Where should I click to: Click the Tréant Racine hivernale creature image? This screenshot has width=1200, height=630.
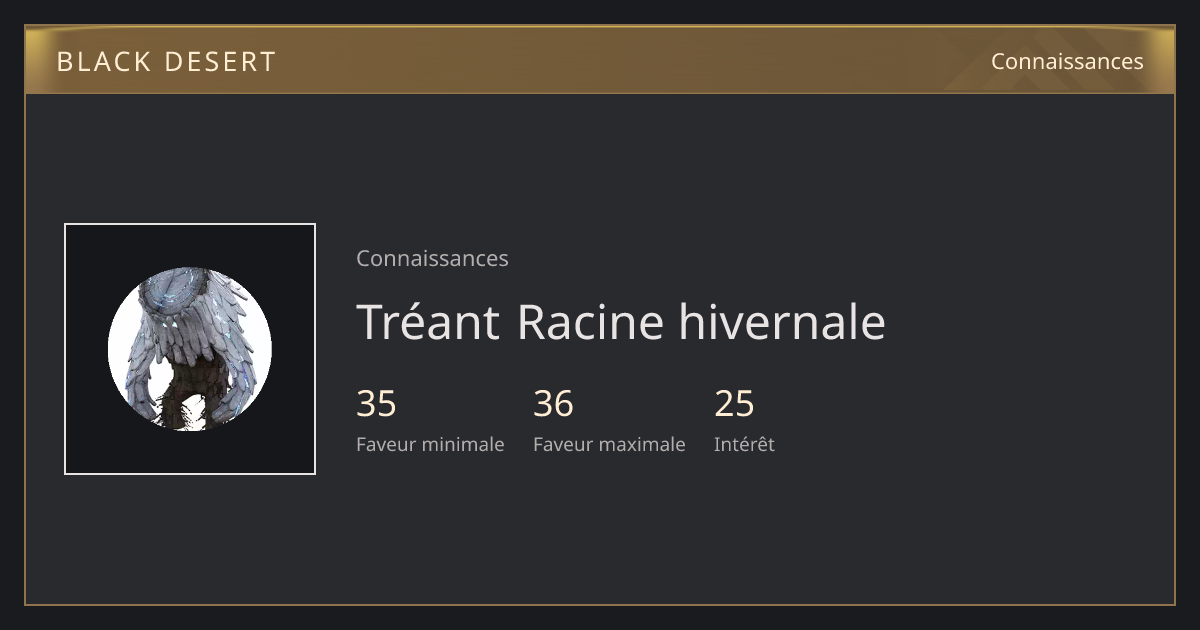[190, 349]
